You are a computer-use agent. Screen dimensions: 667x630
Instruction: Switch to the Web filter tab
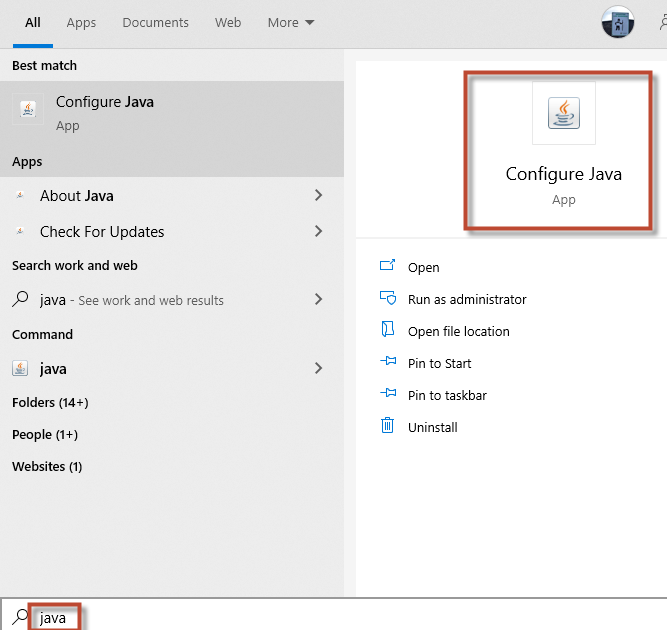point(228,23)
